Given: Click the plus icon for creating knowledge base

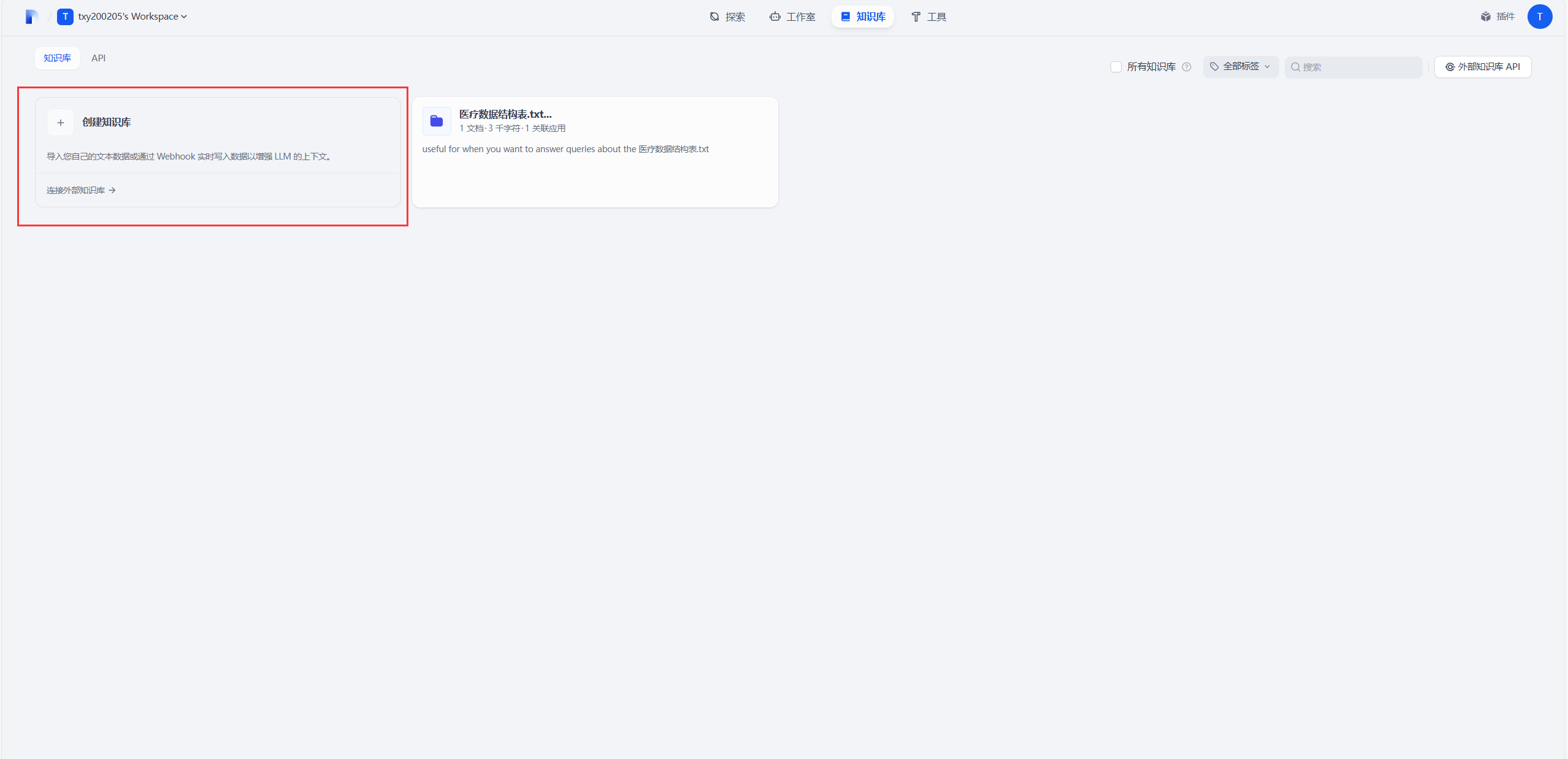Looking at the screenshot, I should pos(61,123).
